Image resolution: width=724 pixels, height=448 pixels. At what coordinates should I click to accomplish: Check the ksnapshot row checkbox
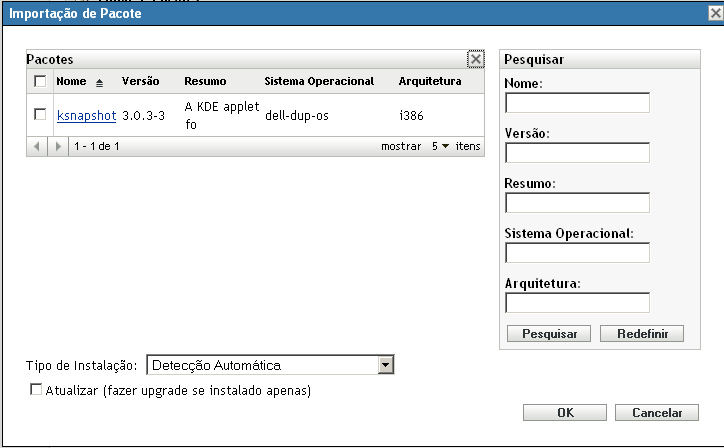coord(40,114)
